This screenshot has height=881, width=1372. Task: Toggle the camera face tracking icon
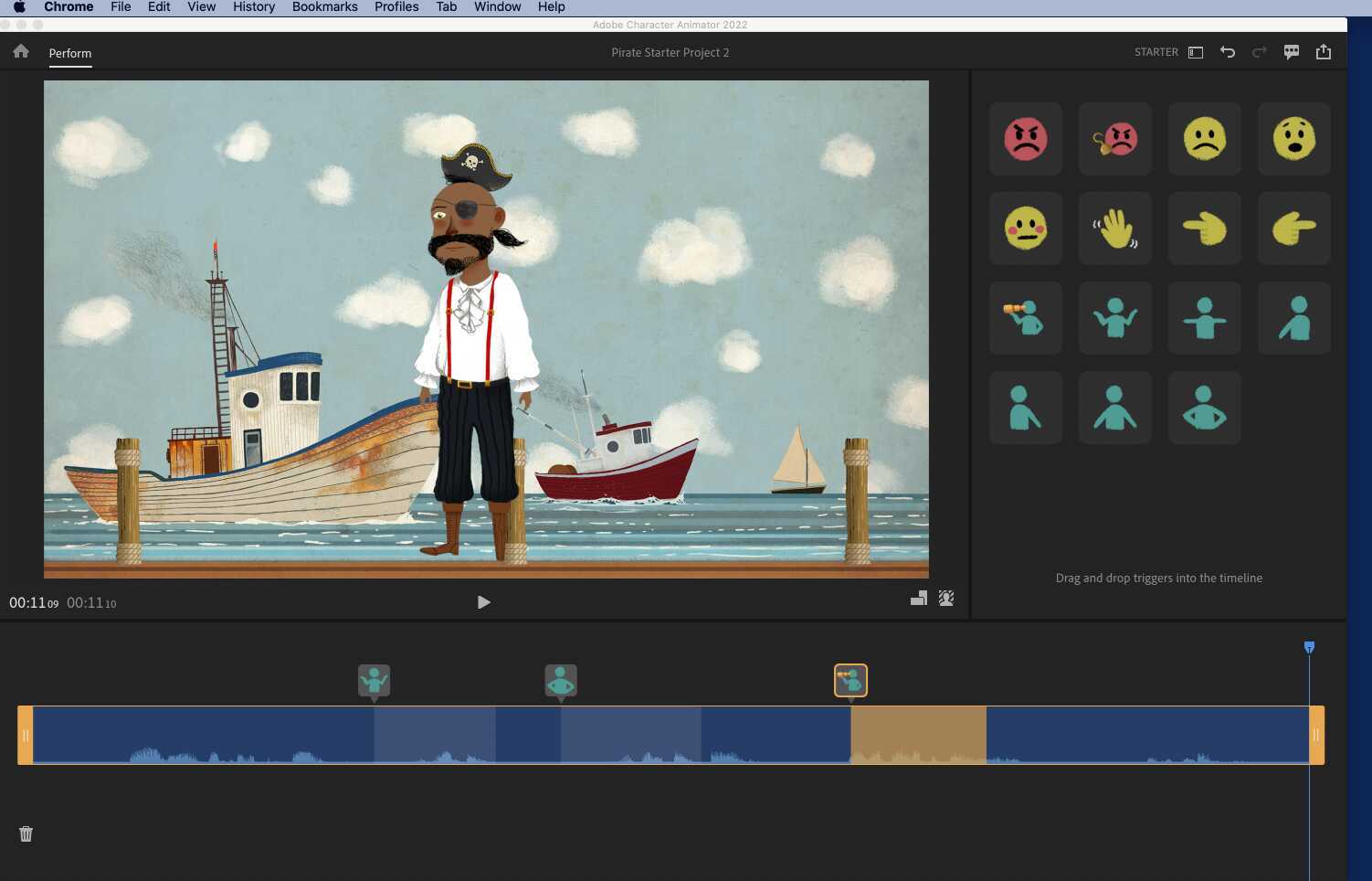click(946, 599)
